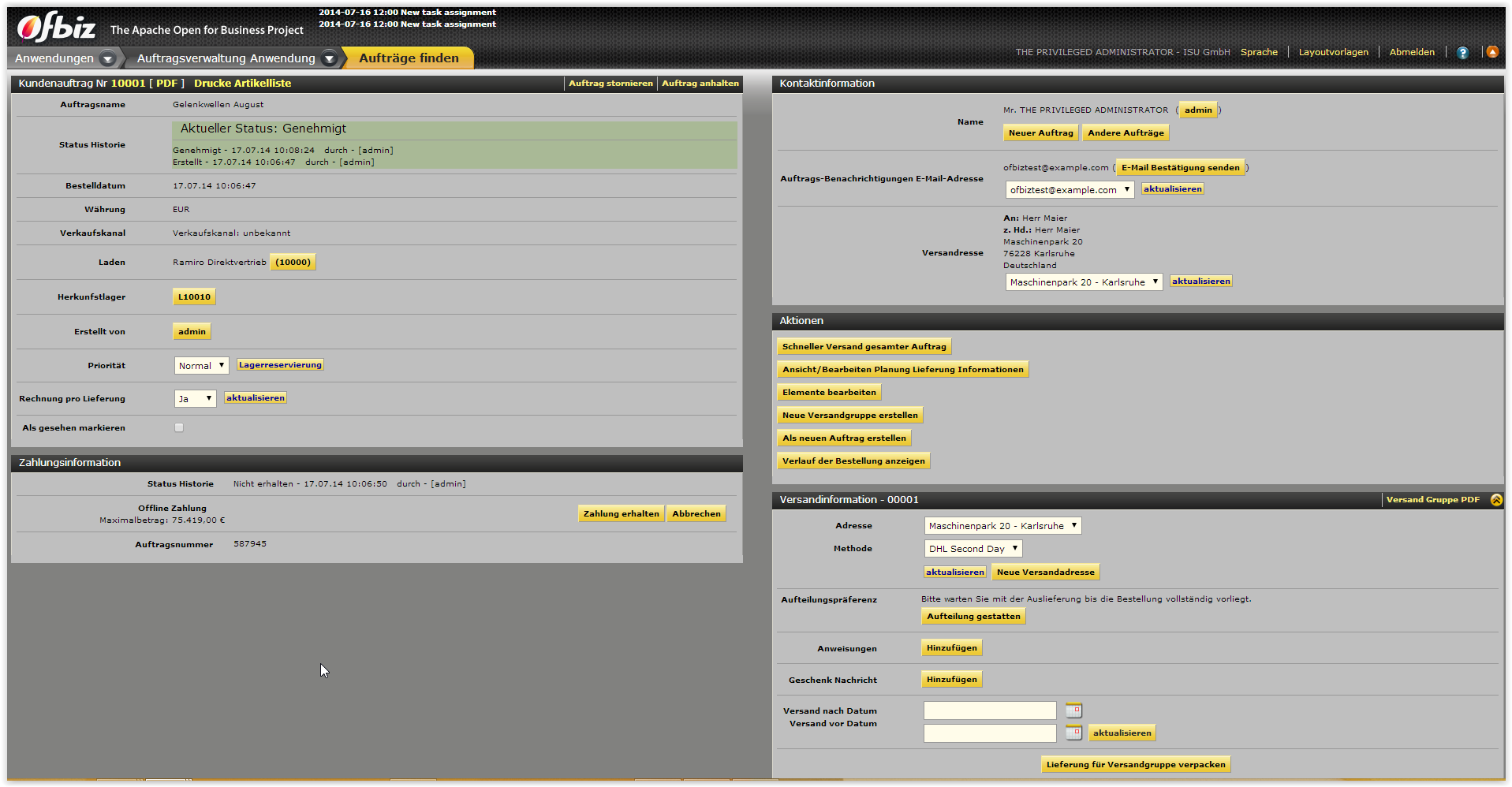Select the Aufträge finden tab
1512x787 pixels.
[409, 58]
